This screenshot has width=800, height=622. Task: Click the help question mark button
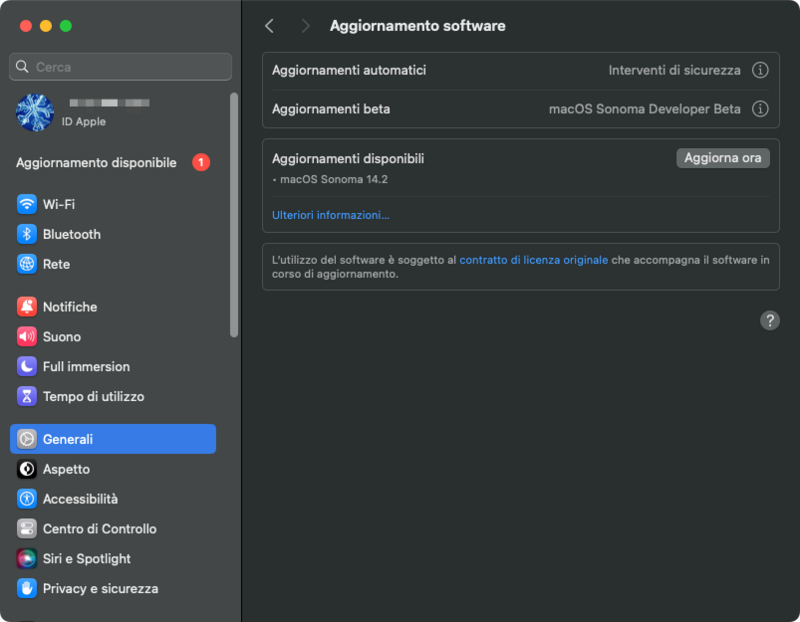click(769, 320)
